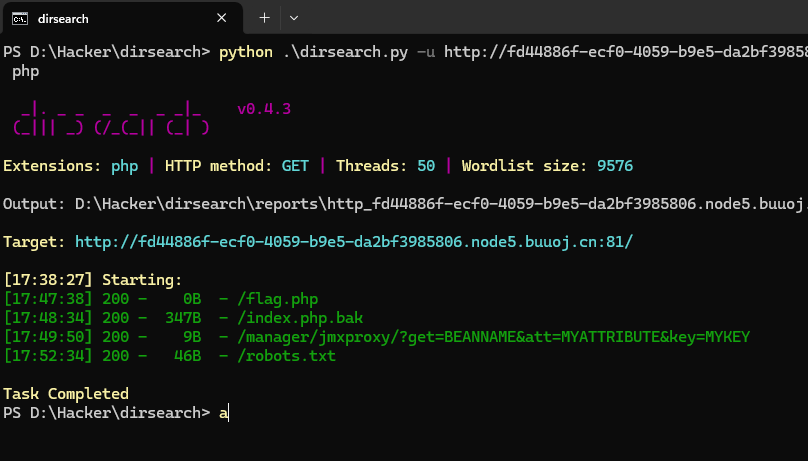Expand the new tab profile dropdown

pyautogui.click(x=294, y=18)
